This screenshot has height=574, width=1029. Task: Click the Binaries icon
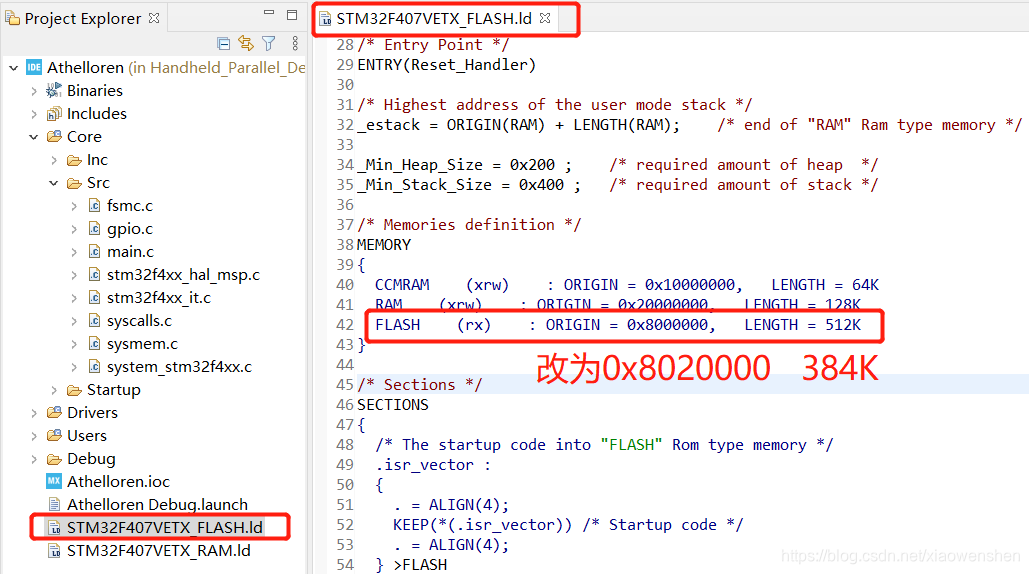tap(54, 90)
